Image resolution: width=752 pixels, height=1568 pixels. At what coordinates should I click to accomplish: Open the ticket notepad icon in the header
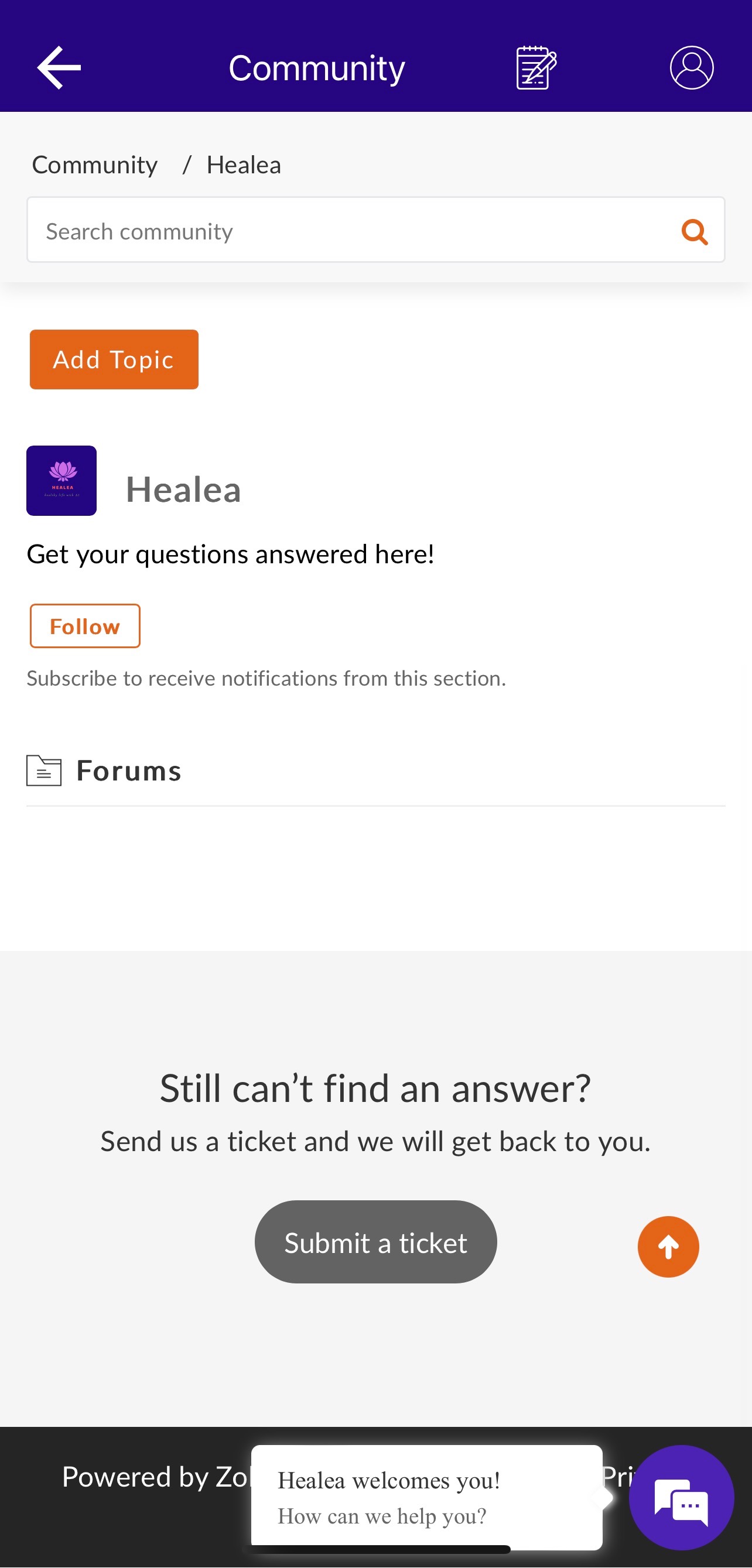pyautogui.click(x=536, y=67)
